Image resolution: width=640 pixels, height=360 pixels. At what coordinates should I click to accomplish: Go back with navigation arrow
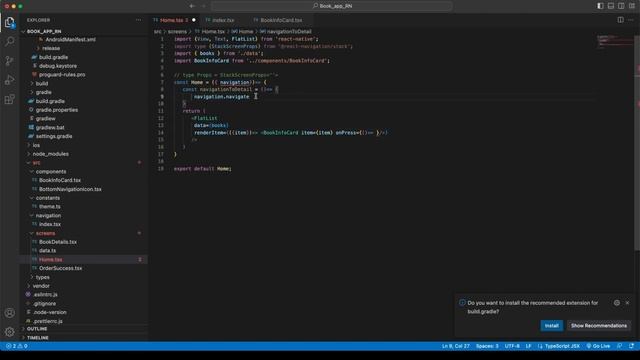point(192,6)
